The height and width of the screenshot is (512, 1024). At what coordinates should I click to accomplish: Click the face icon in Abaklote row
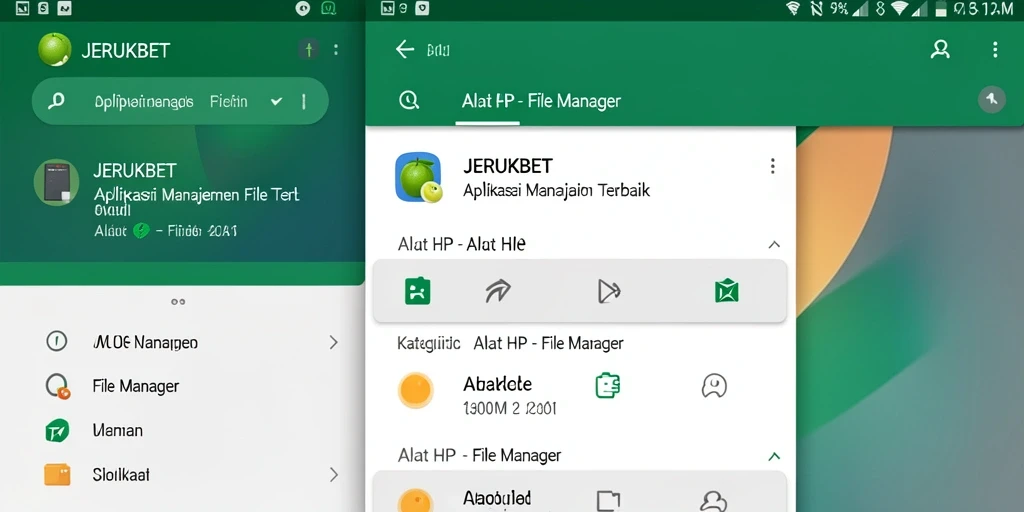(714, 385)
